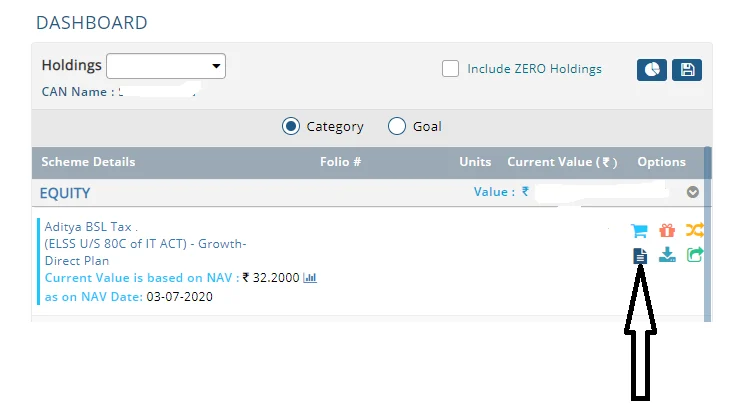Click the EQUITY category header
Image resolution: width=738 pixels, height=418 pixels.
65,192
